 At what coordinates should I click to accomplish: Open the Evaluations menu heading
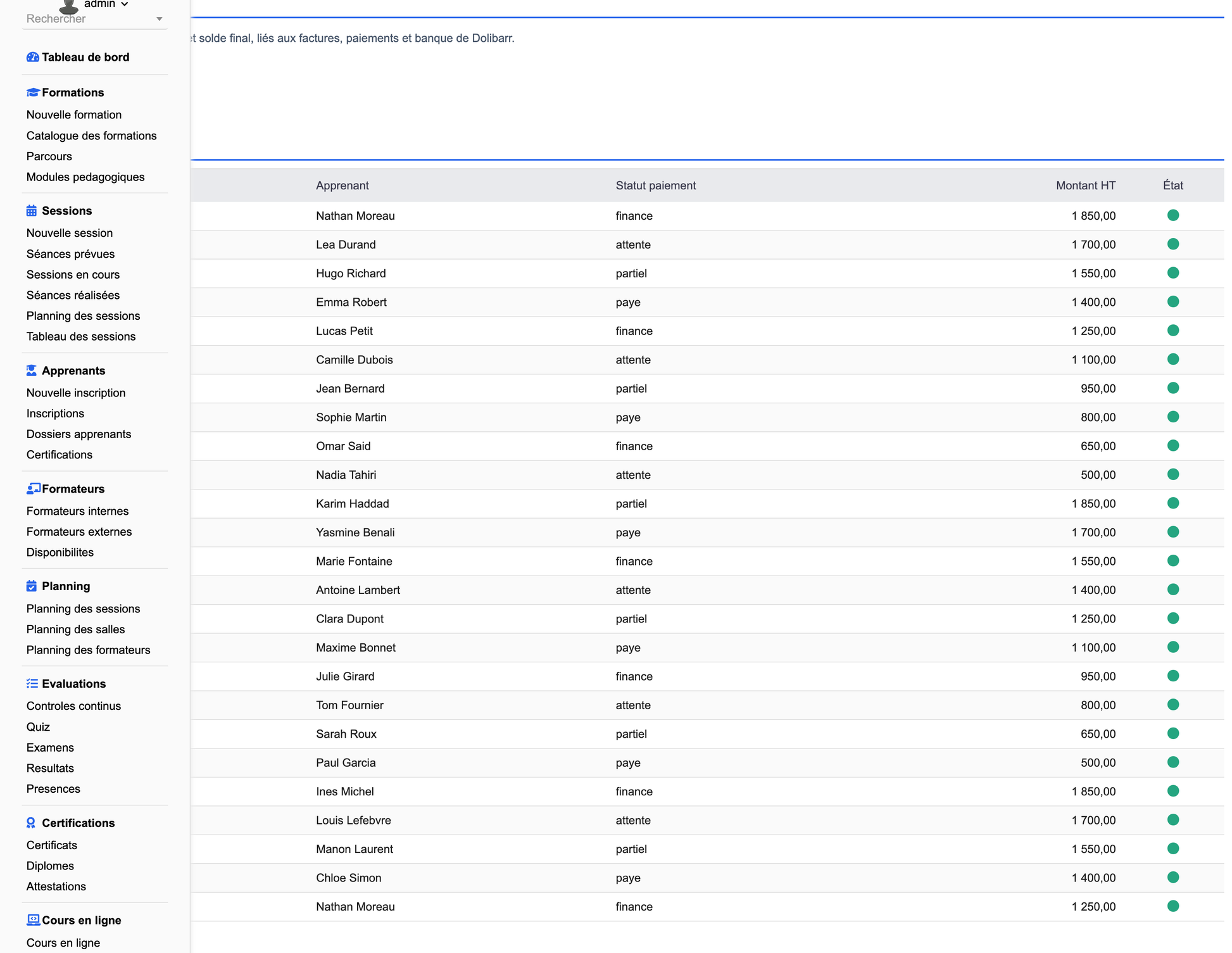73,684
